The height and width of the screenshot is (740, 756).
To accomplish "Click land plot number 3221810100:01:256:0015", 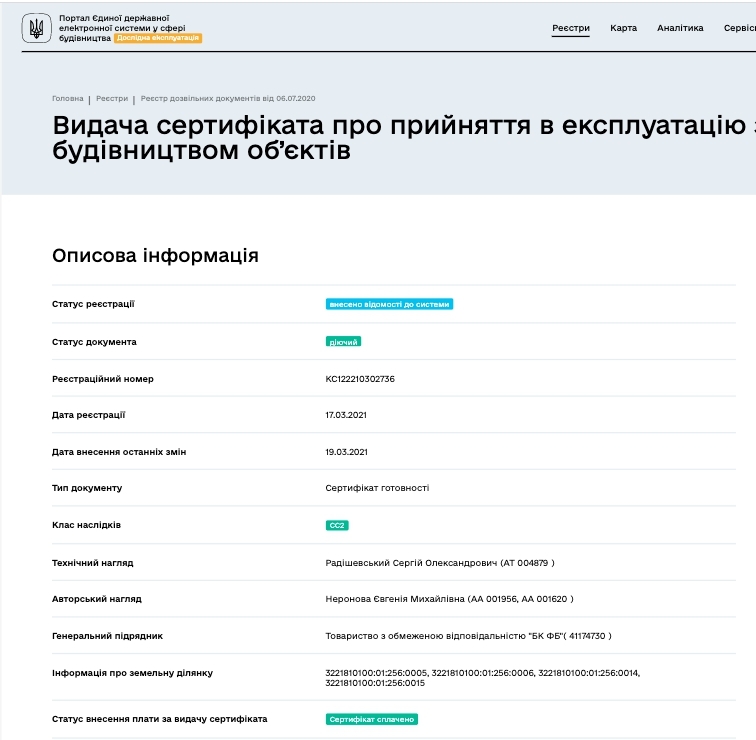I will pyautogui.click(x=375, y=683).
